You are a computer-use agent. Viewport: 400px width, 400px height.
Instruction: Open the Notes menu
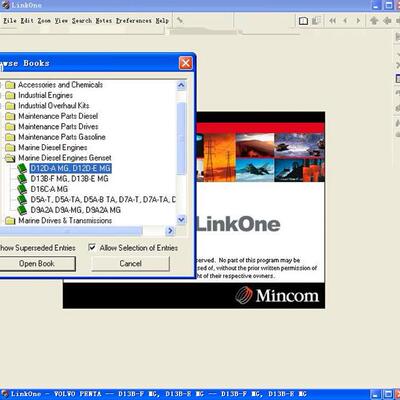104,21
